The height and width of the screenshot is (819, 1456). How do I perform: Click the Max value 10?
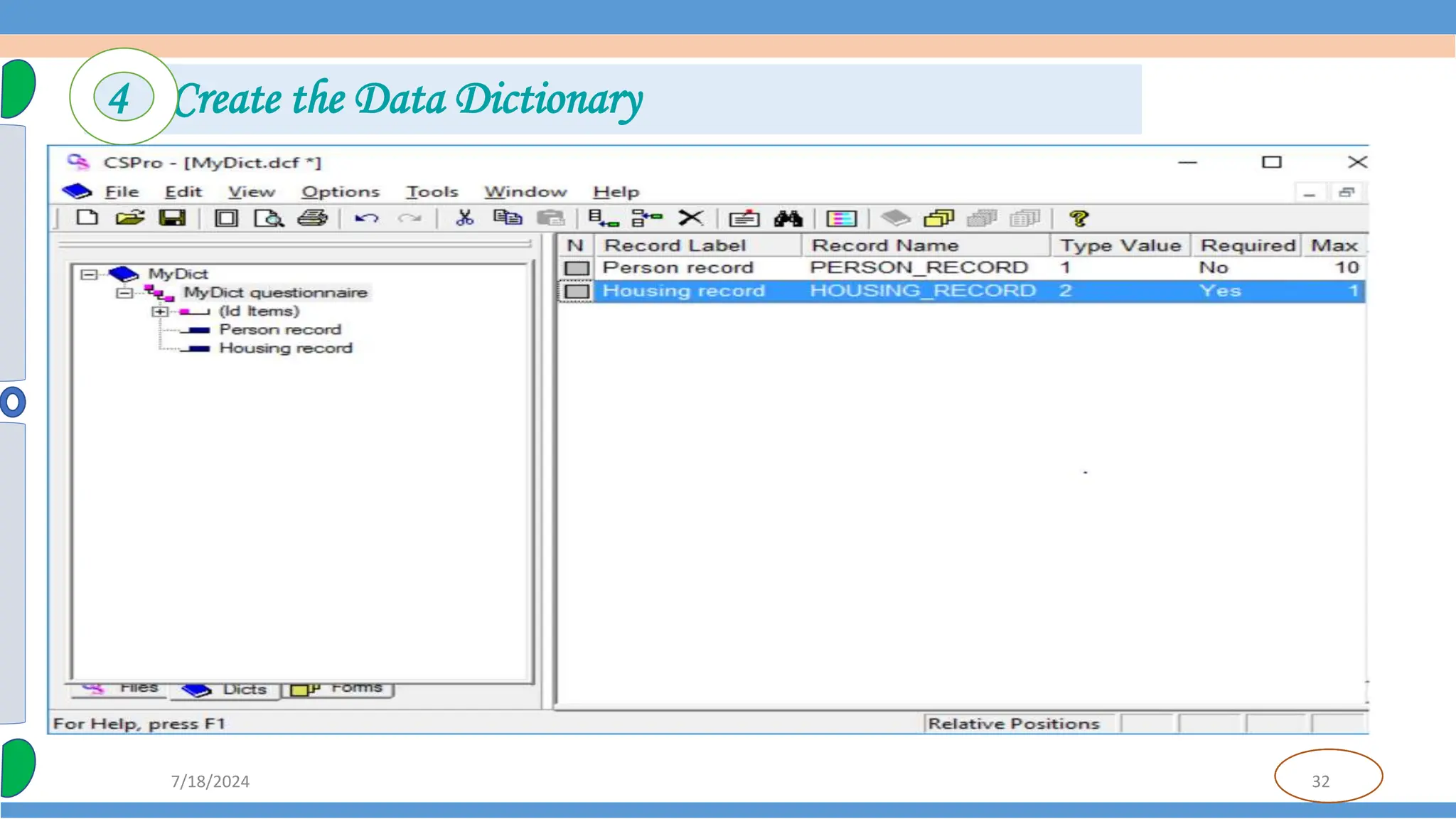coord(1347,267)
